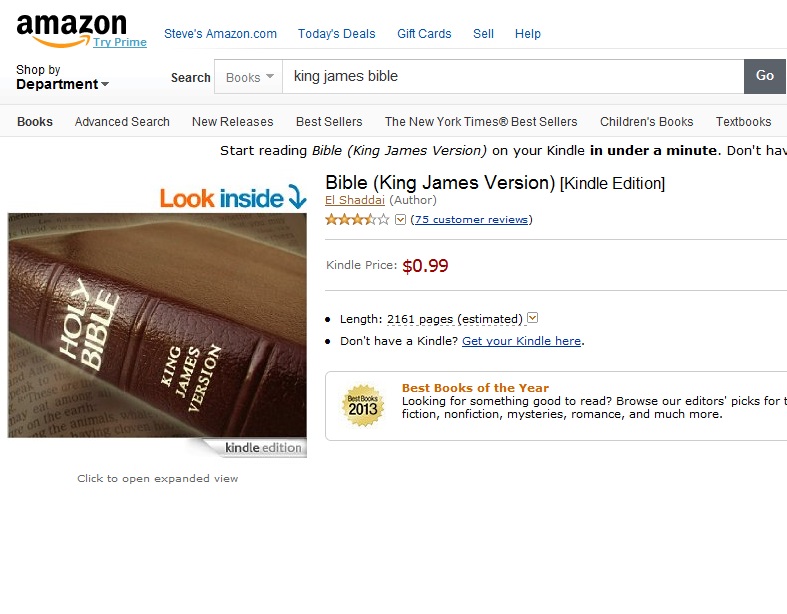Screen dimensions: 787x614
Task: Expand the page length details arrow
Action: coord(533,318)
